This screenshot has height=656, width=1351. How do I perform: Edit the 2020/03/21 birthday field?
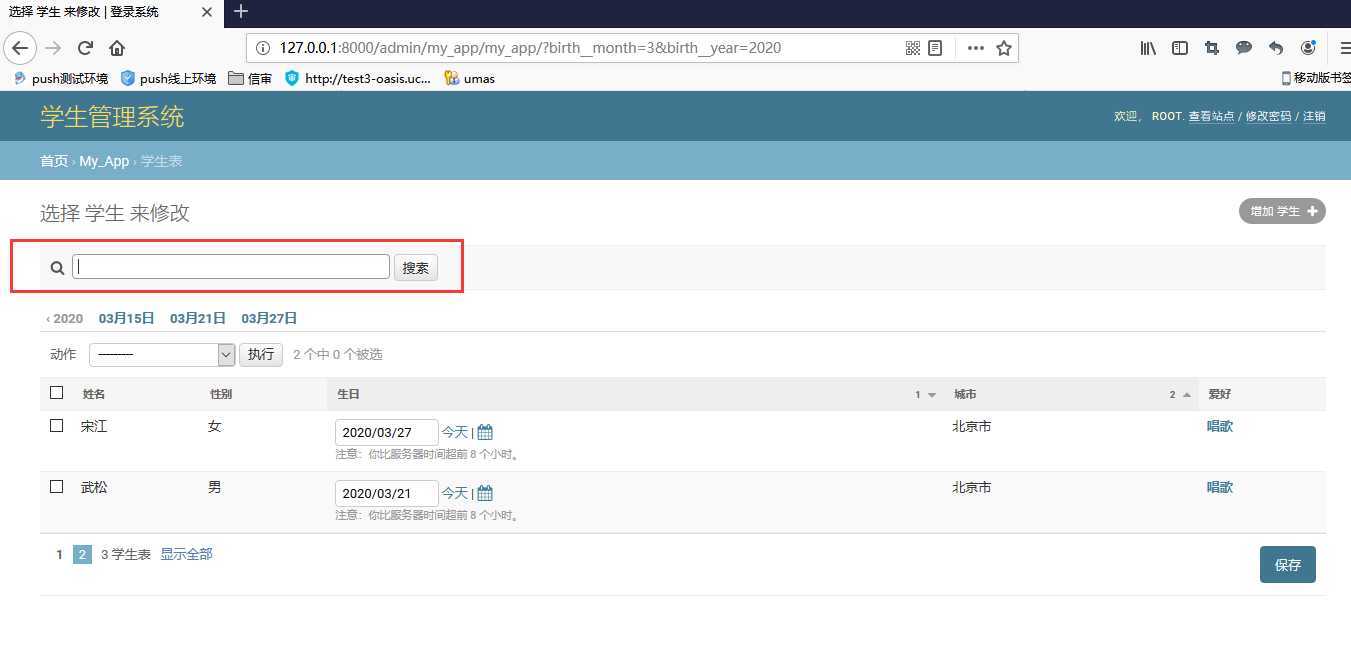coord(387,493)
